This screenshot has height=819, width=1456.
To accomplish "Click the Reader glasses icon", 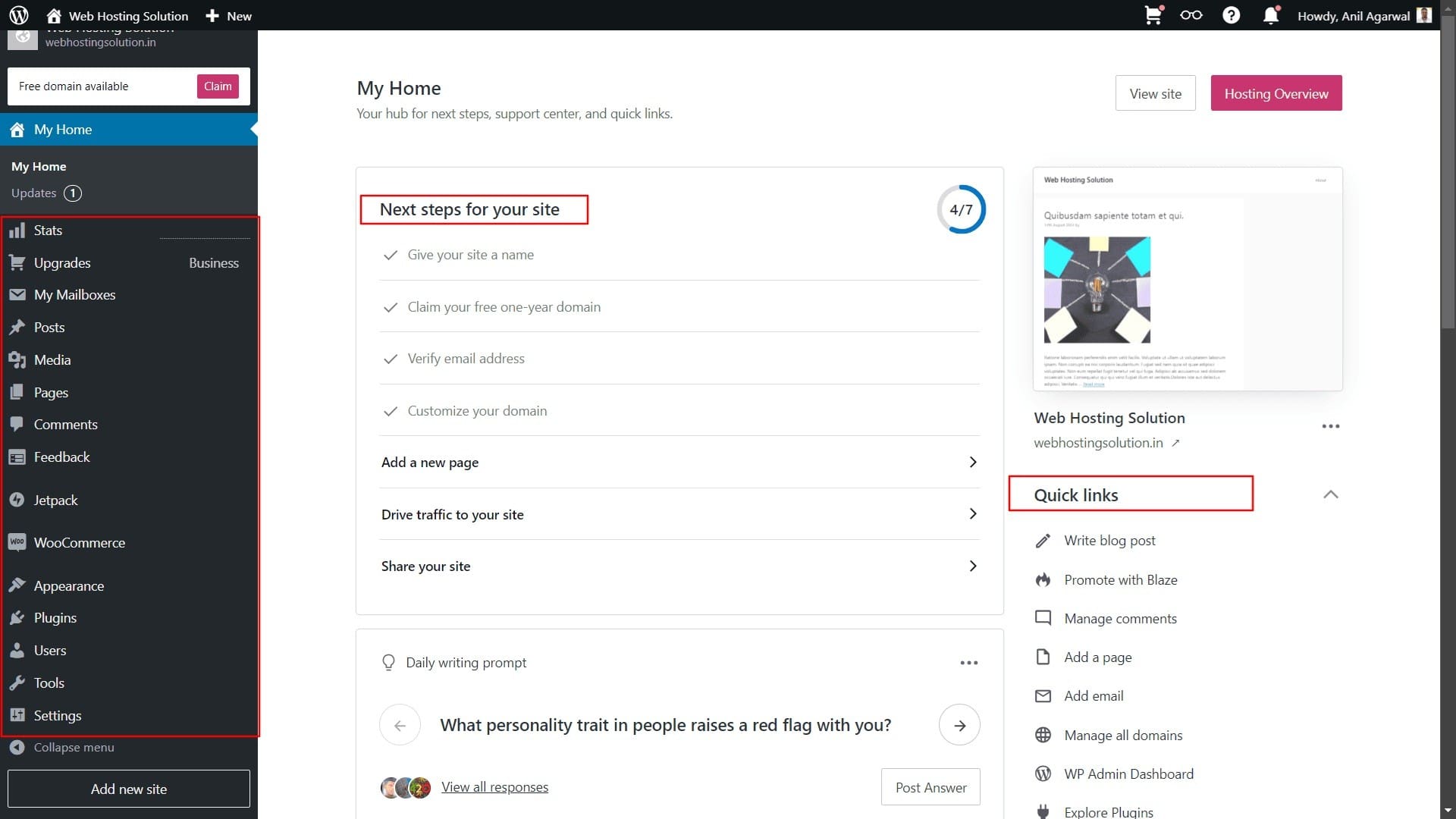I will [x=1191, y=15].
